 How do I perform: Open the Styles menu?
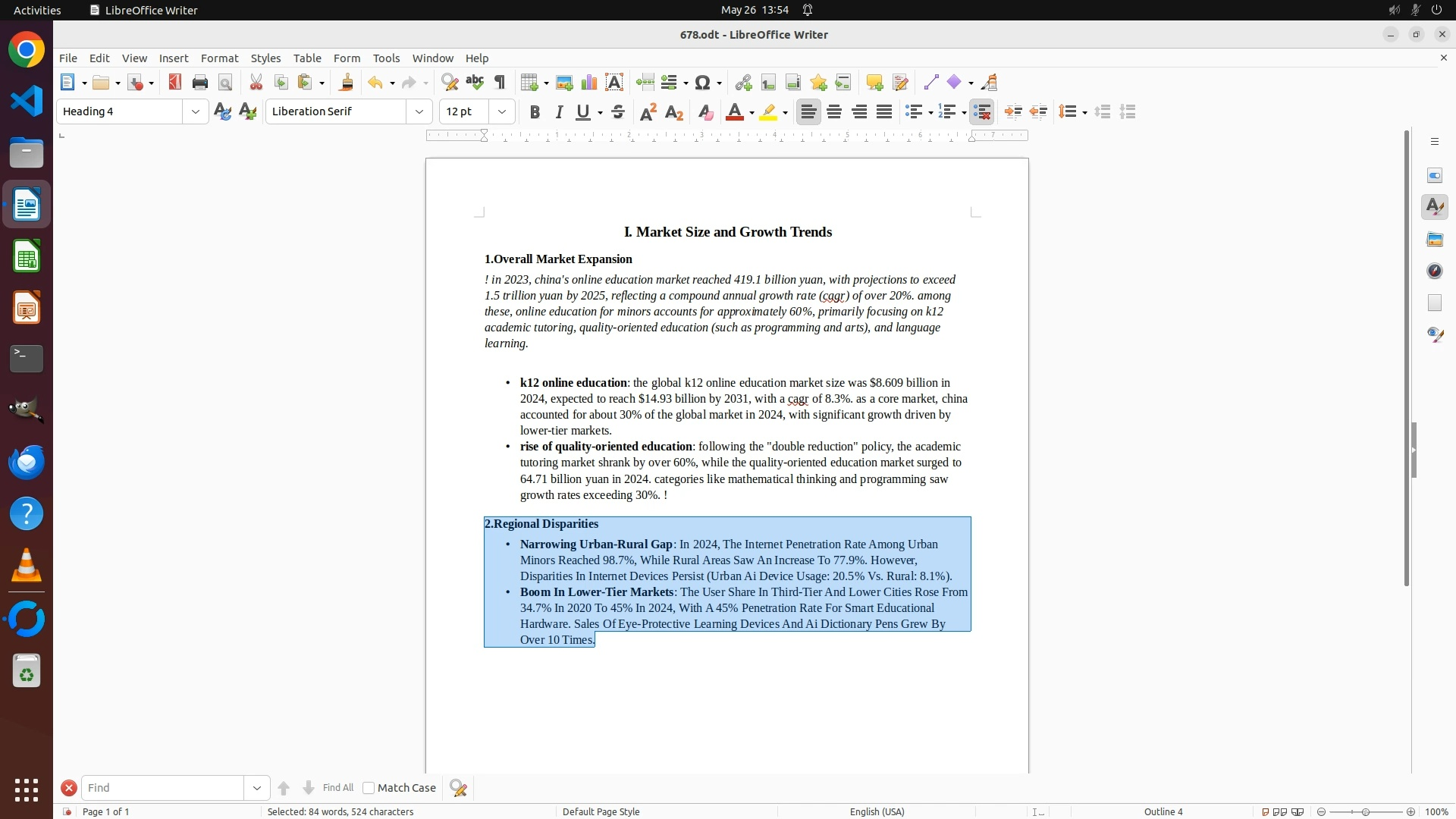[265, 58]
